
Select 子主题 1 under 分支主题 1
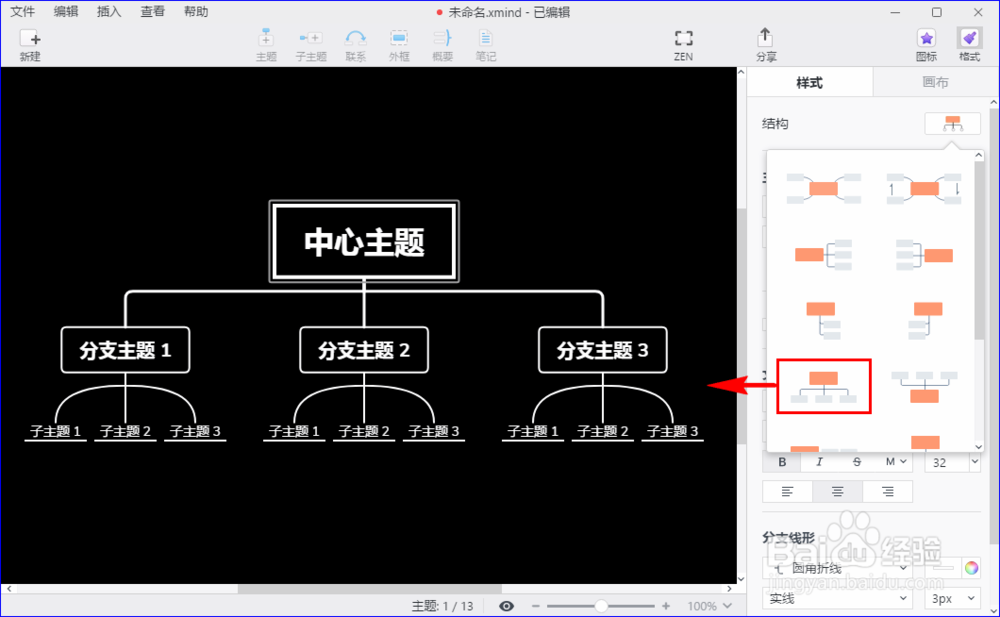(55, 431)
